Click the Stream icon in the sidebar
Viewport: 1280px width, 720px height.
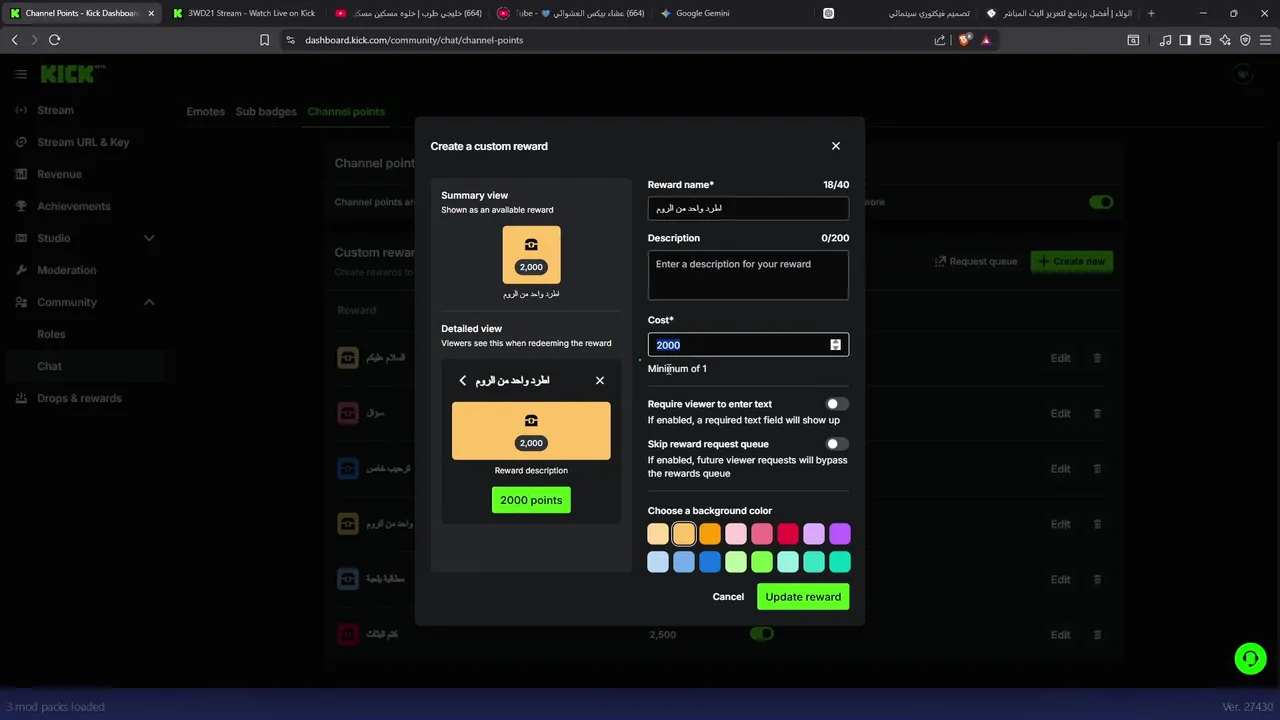point(21,110)
